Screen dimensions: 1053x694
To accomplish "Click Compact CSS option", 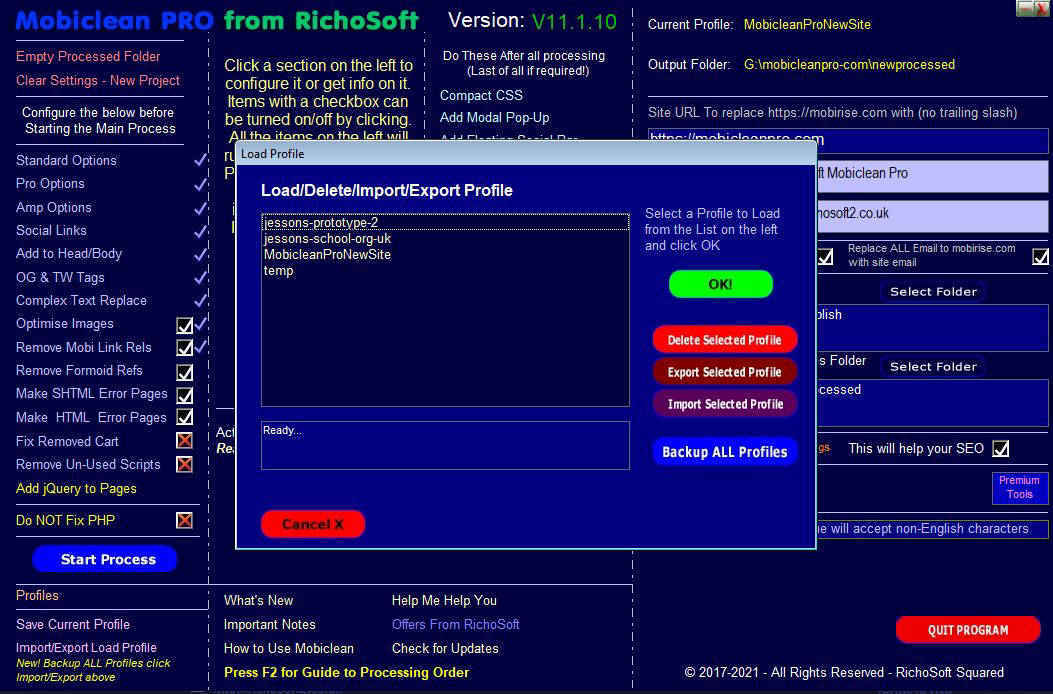I will [482, 95].
